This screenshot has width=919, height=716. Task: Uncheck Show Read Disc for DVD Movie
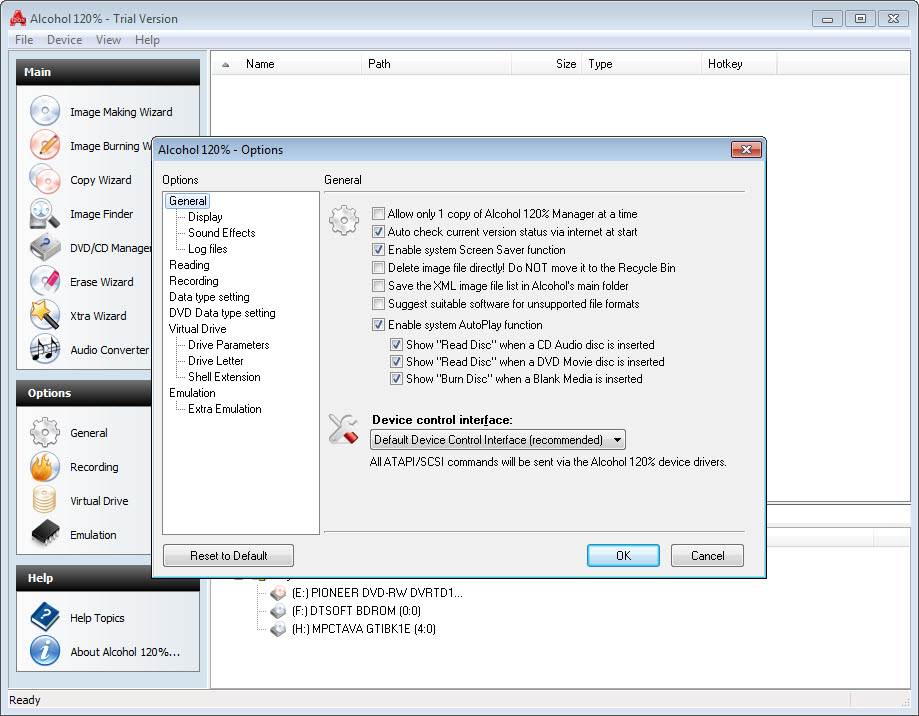pos(396,362)
